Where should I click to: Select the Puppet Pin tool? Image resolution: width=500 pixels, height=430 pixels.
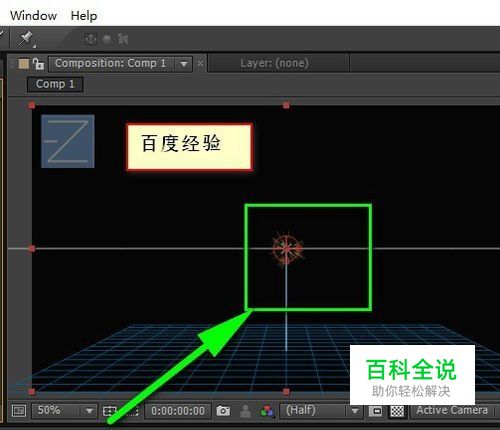click(26, 39)
